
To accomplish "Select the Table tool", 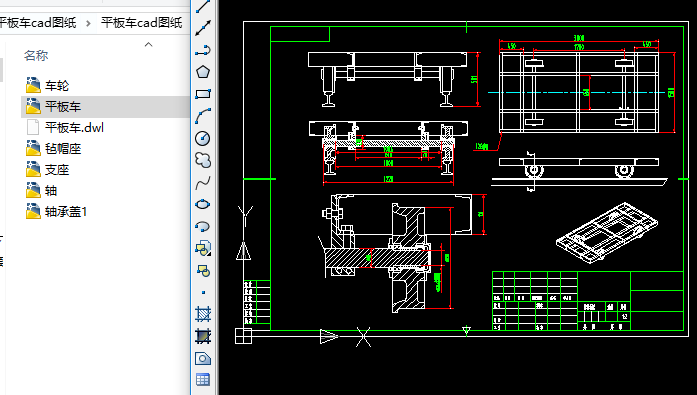I will point(203,380).
